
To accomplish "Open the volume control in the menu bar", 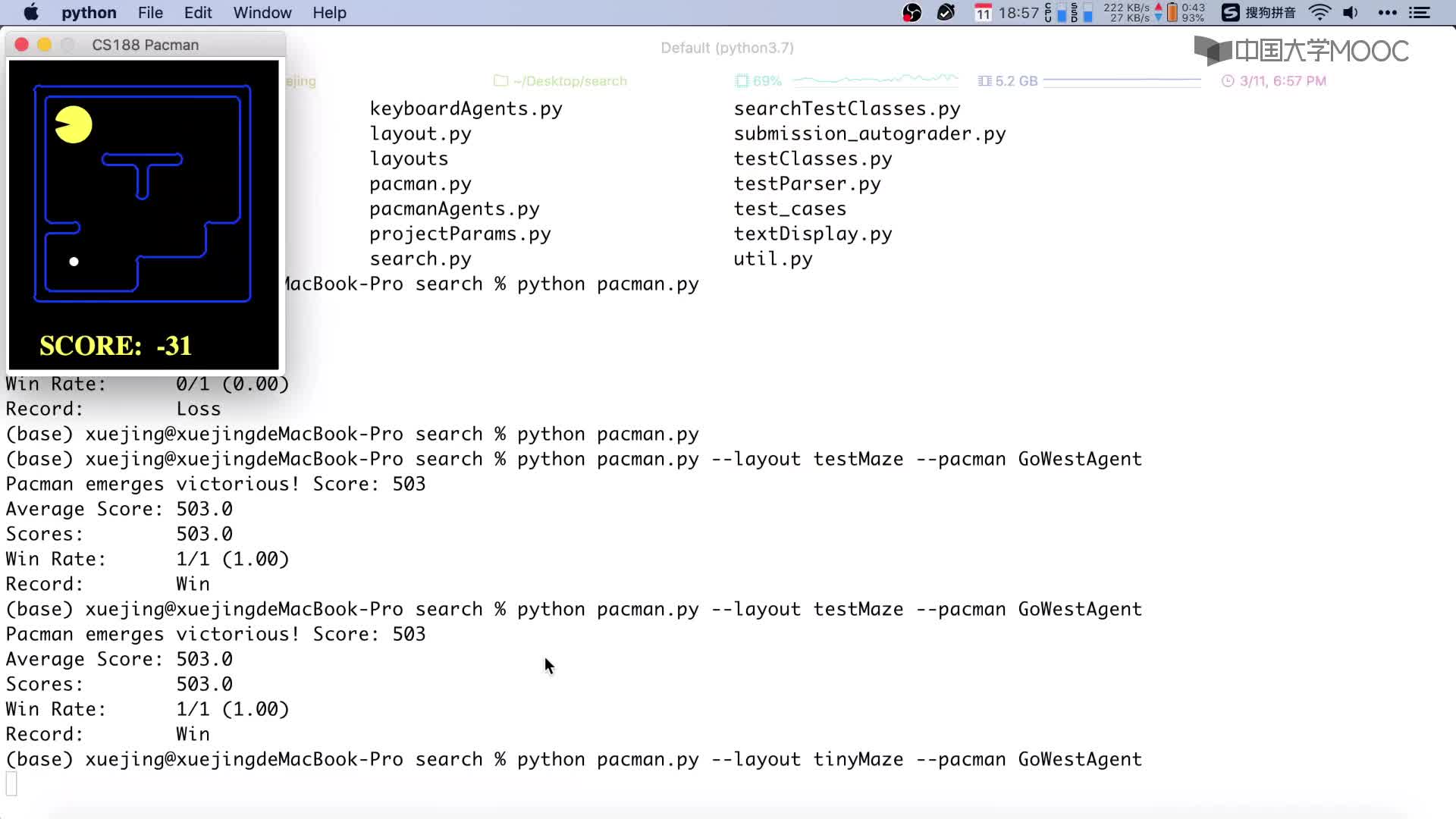I will (x=1351, y=13).
